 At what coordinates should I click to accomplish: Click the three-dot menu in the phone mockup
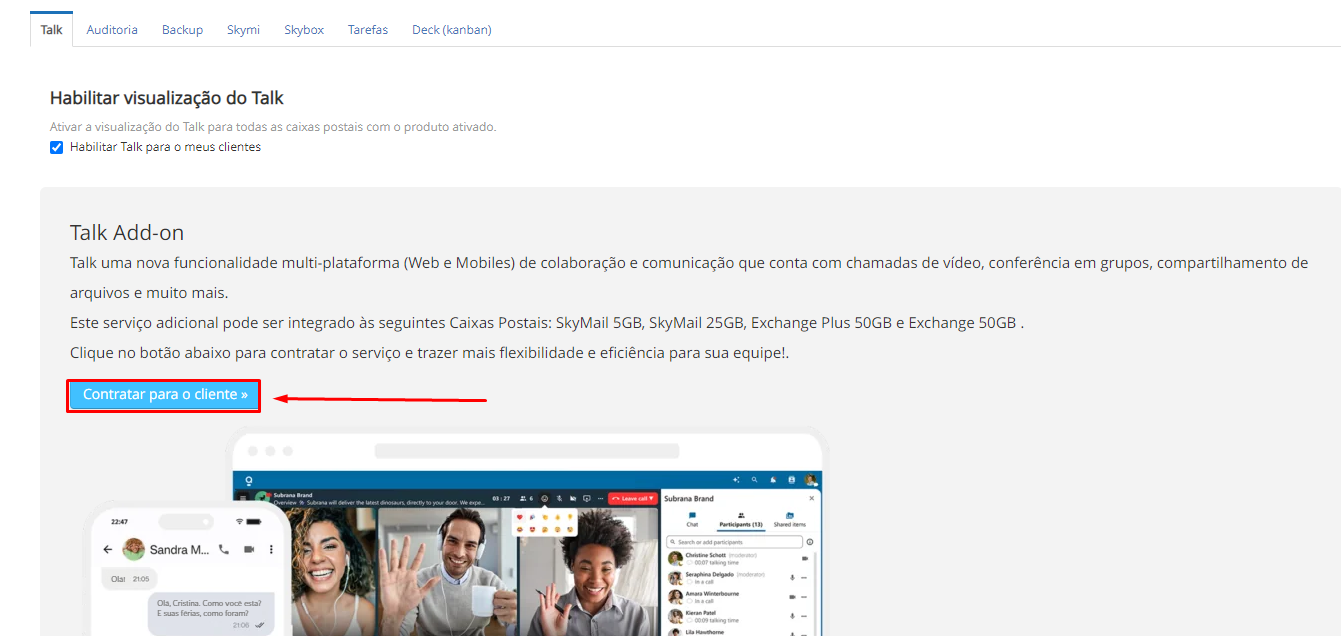point(271,549)
